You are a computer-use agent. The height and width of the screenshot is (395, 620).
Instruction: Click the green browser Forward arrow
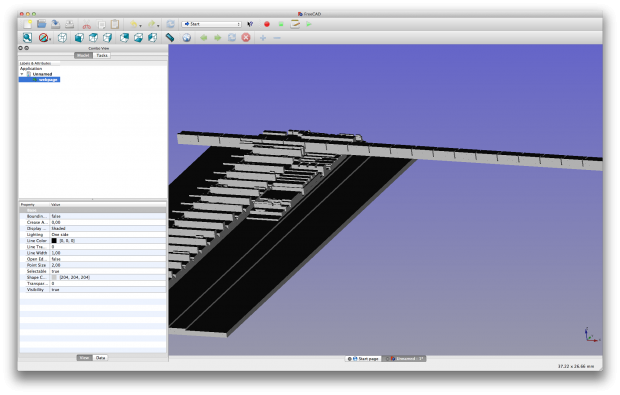(x=217, y=38)
